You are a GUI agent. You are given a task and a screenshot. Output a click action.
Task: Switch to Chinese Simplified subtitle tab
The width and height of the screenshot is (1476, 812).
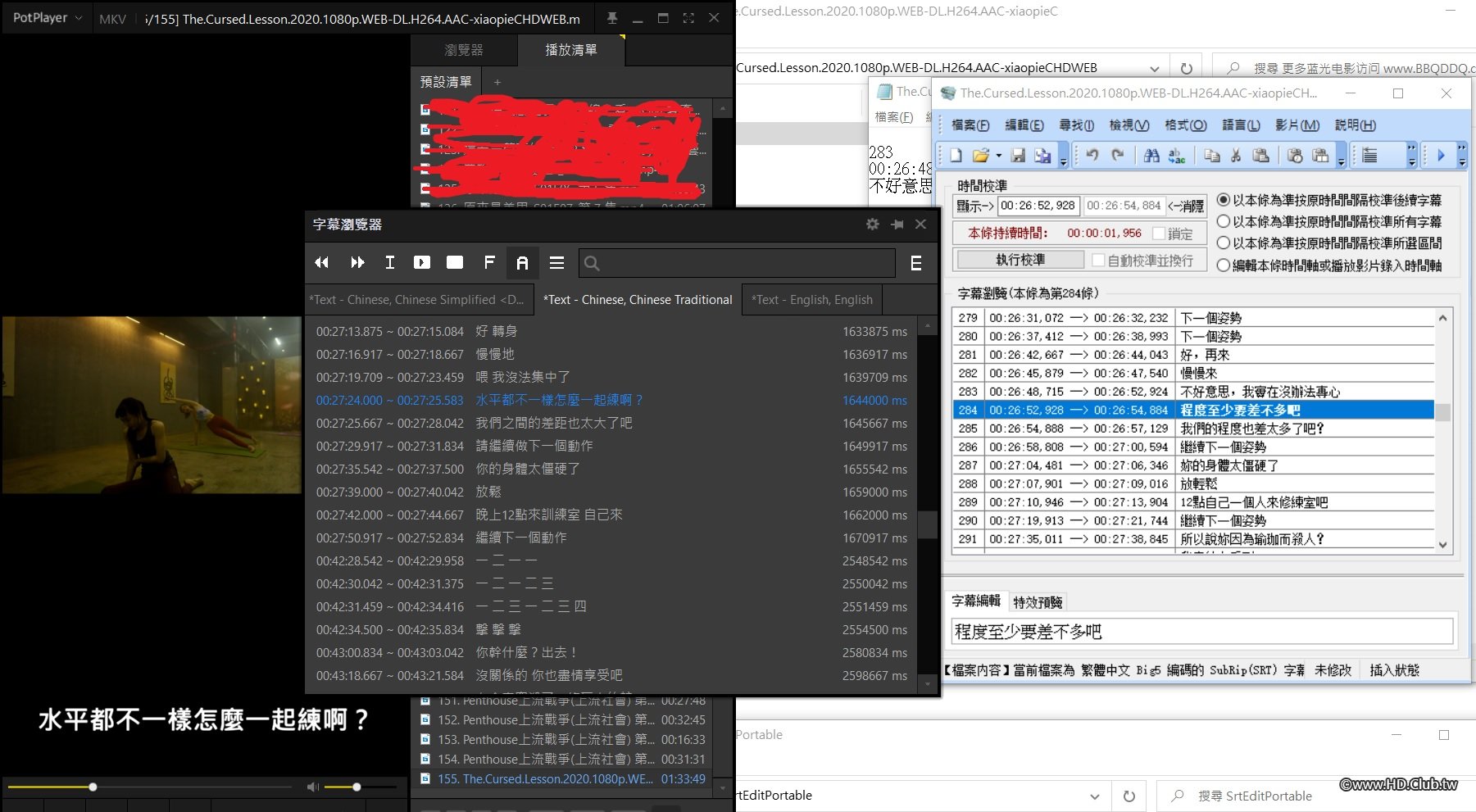coord(419,300)
